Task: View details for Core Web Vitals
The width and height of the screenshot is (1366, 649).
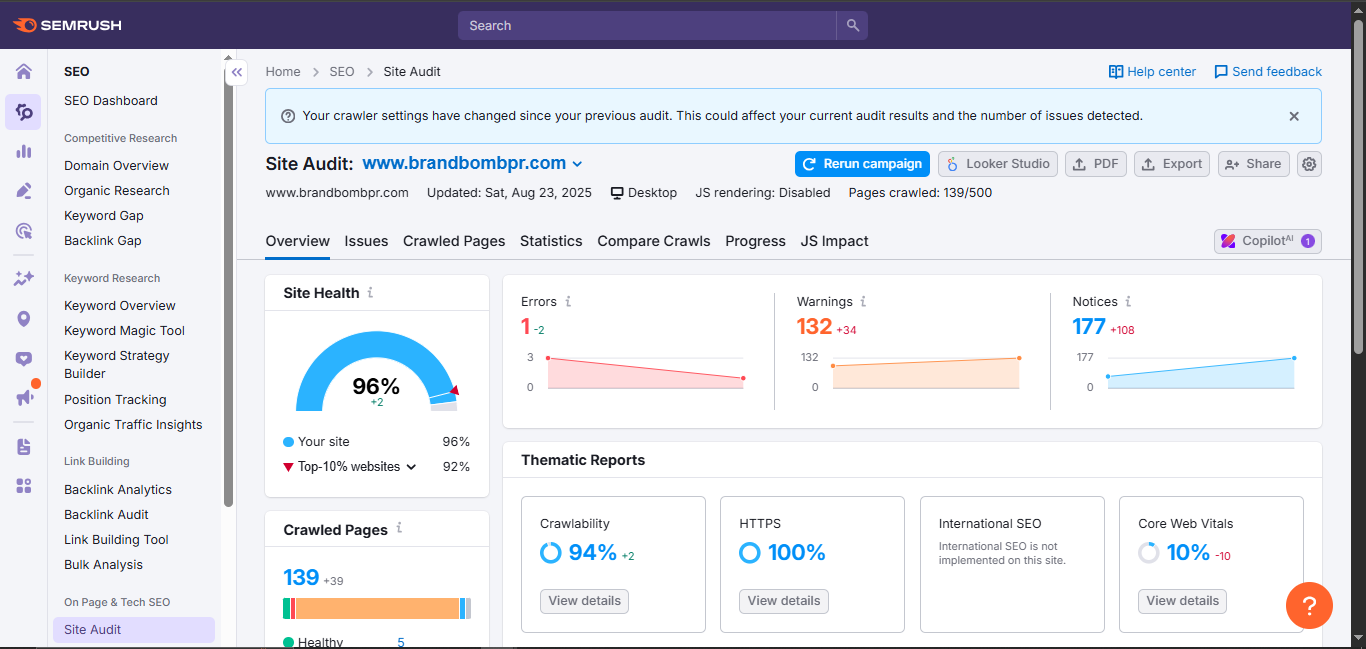Action: [x=1182, y=601]
